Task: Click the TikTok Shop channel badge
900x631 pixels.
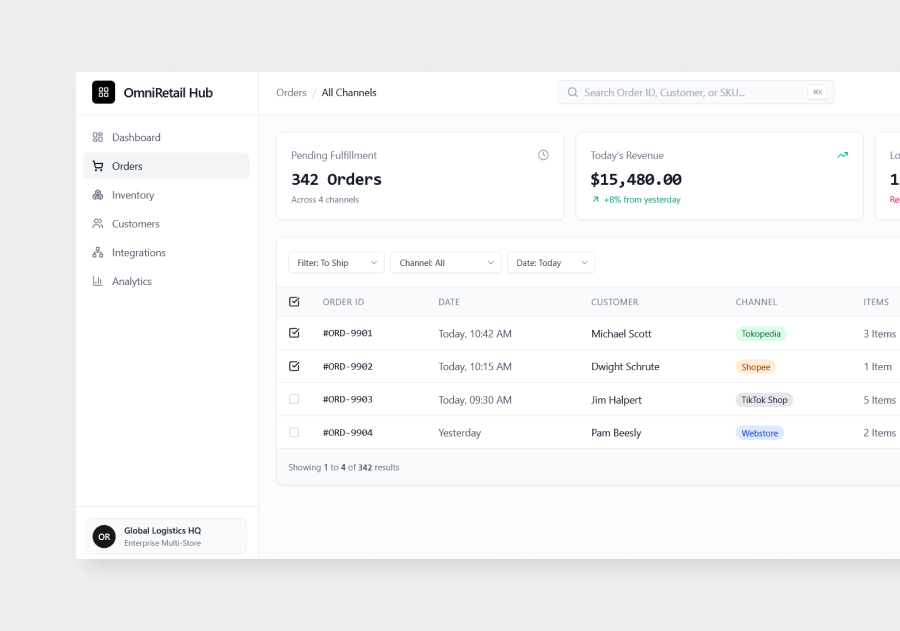Action: pos(764,400)
